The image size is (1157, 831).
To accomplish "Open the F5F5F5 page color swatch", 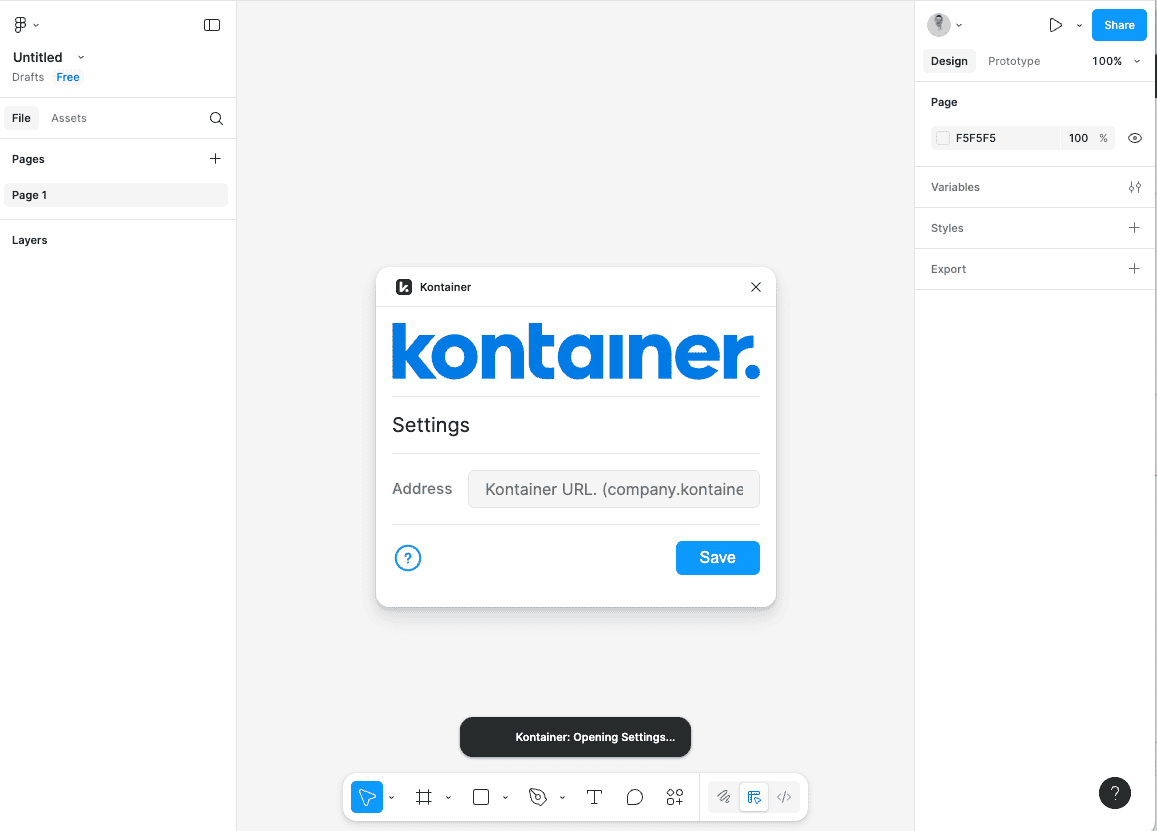I will click(941, 138).
